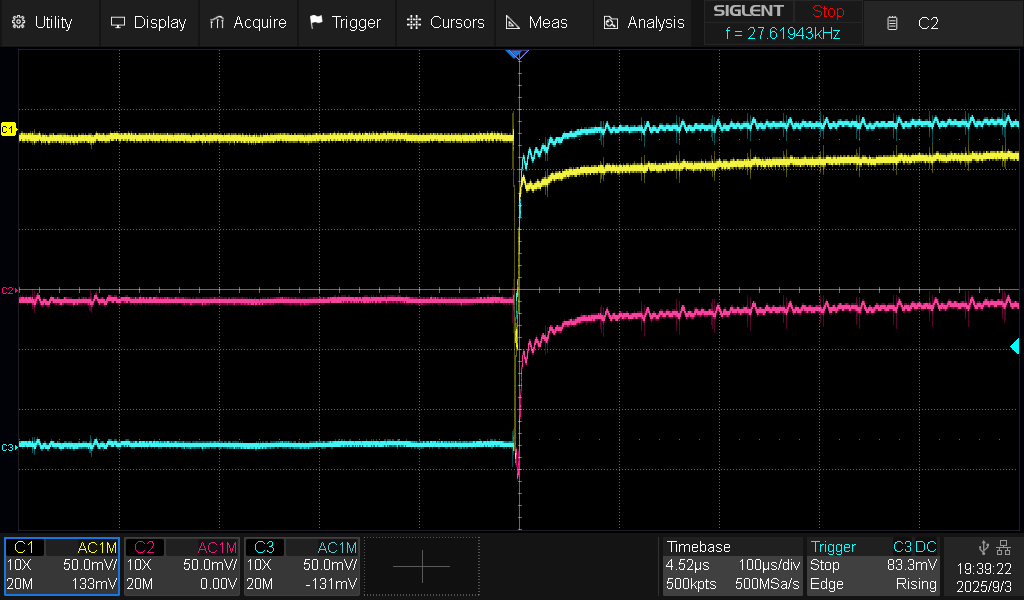Open the Trigger menu in top bar

point(345,22)
